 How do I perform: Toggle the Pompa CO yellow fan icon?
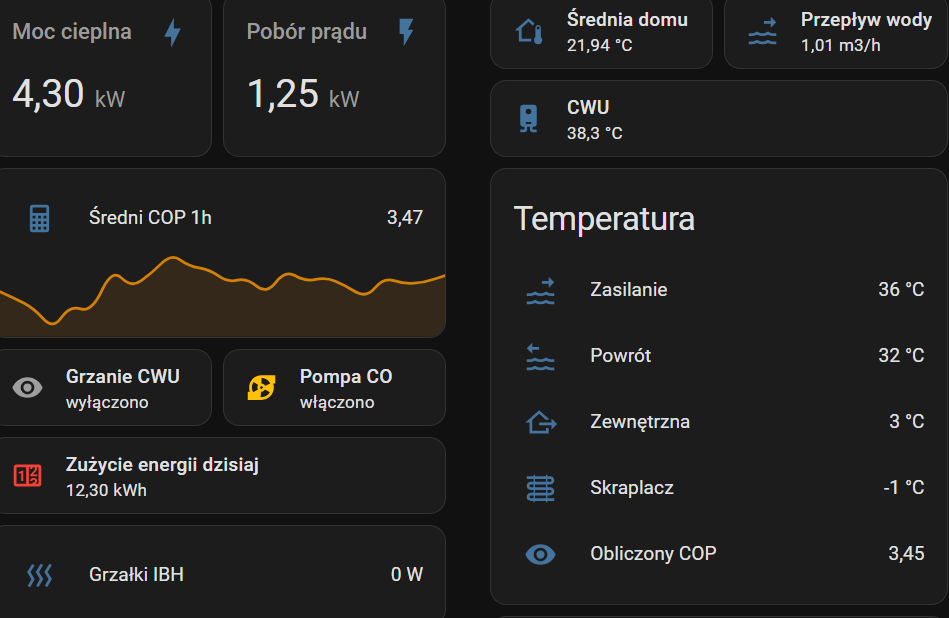click(x=262, y=388)
